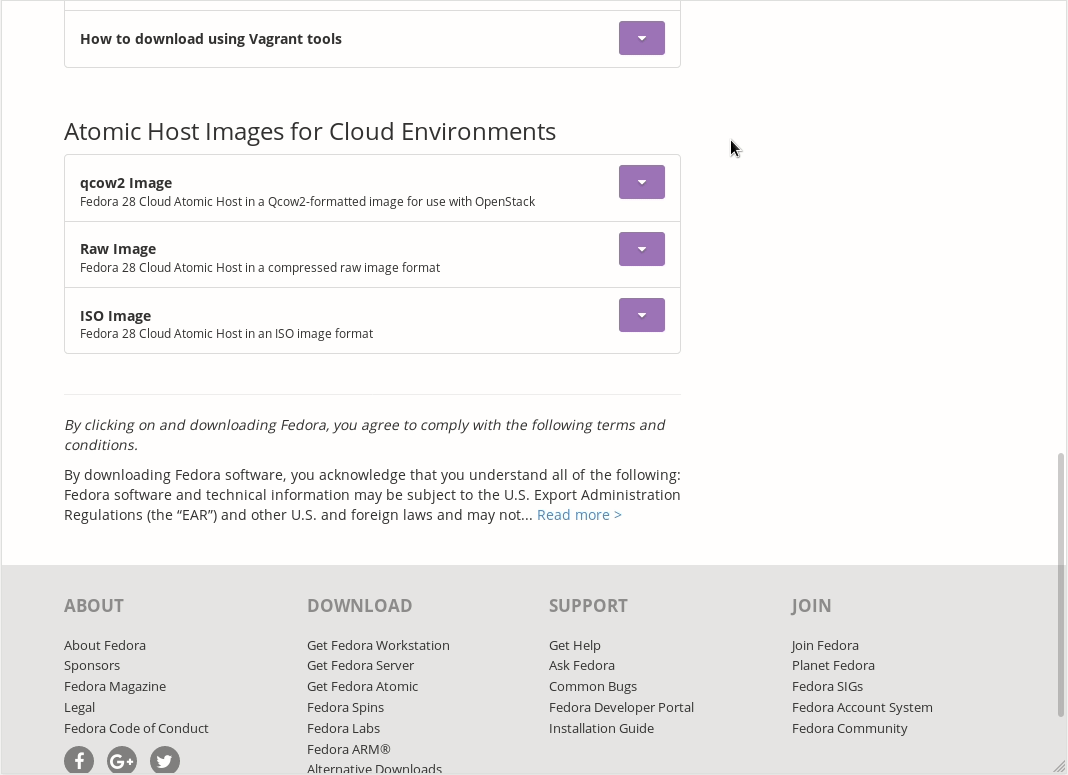Open the Fedora Spins link
Screen dimensions: 1068x775
[345, 708]
